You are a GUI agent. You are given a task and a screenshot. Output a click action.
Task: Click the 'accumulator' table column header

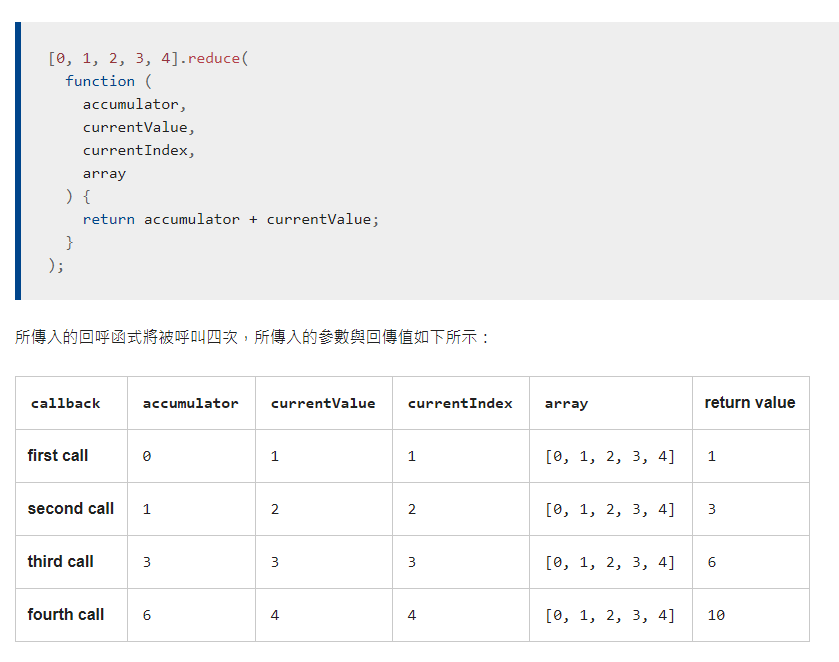(190, 404)
